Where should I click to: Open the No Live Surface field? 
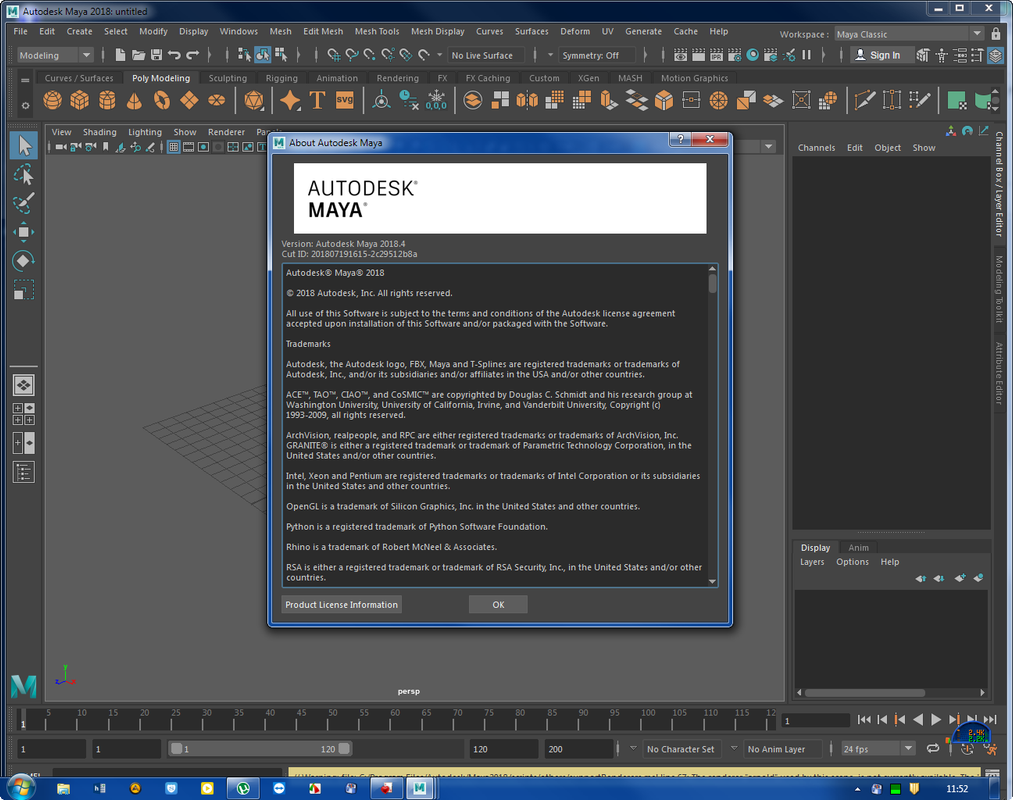click(486, 55)
